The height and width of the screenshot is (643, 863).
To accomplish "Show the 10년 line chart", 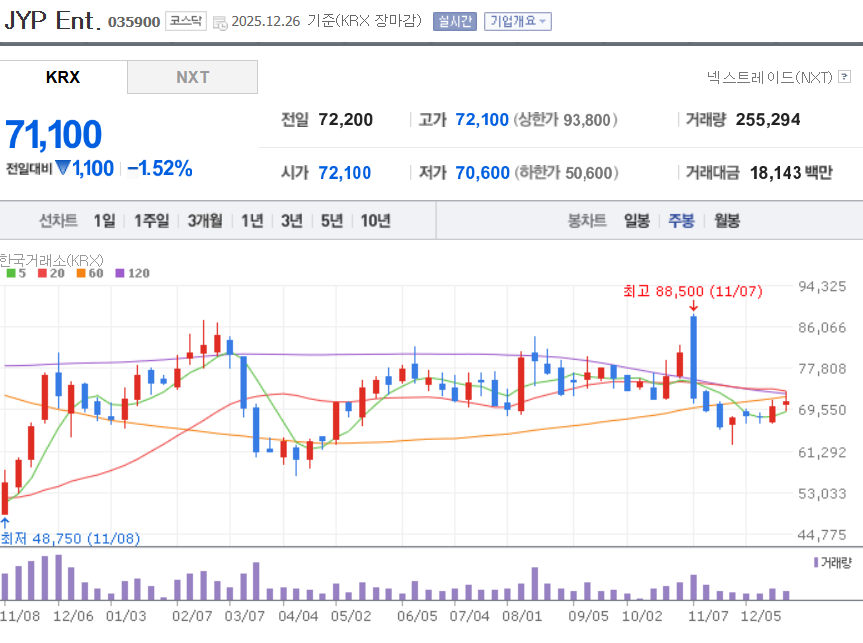I will [x=375, y=221].
